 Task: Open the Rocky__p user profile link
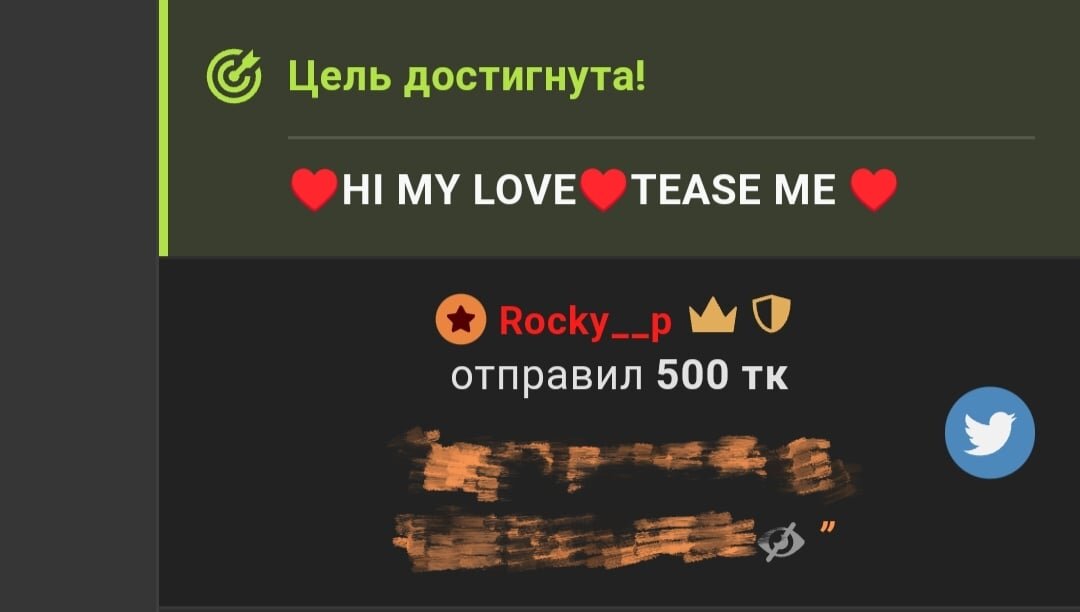pyautogui.click(x=585, y=321)
